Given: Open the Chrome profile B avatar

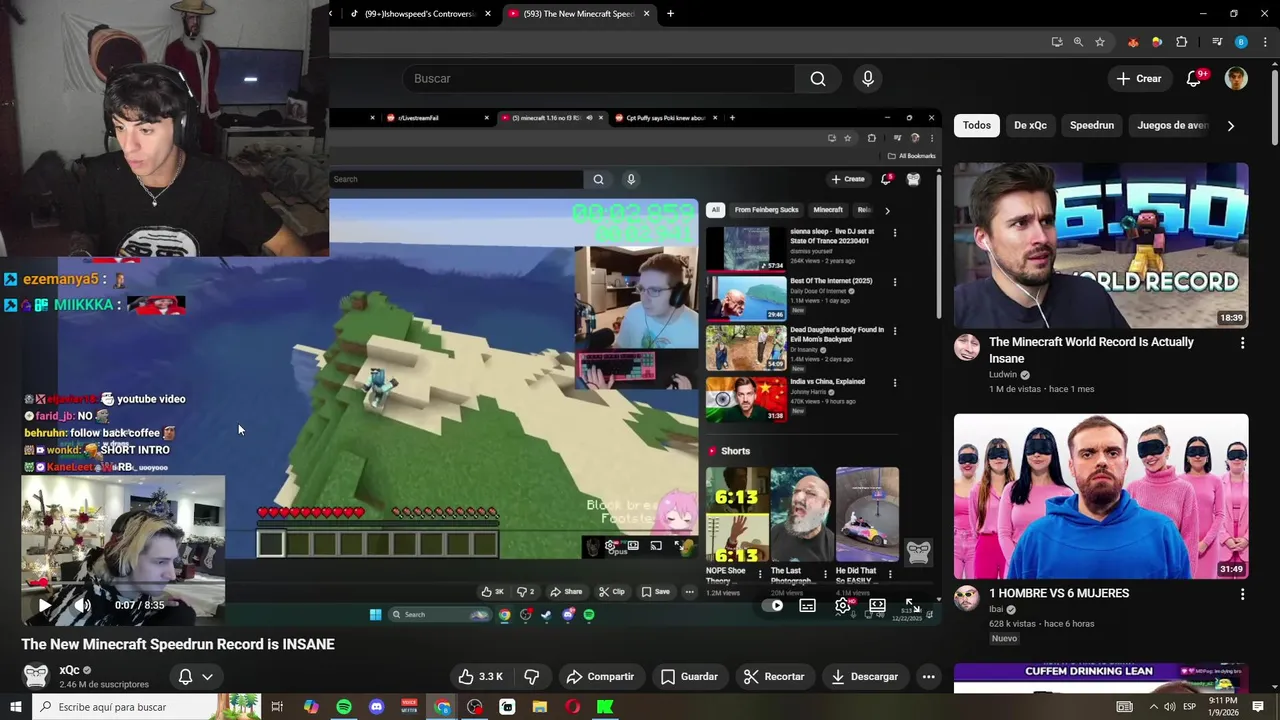Looking at the screenshot, I should click(1241, 42).
